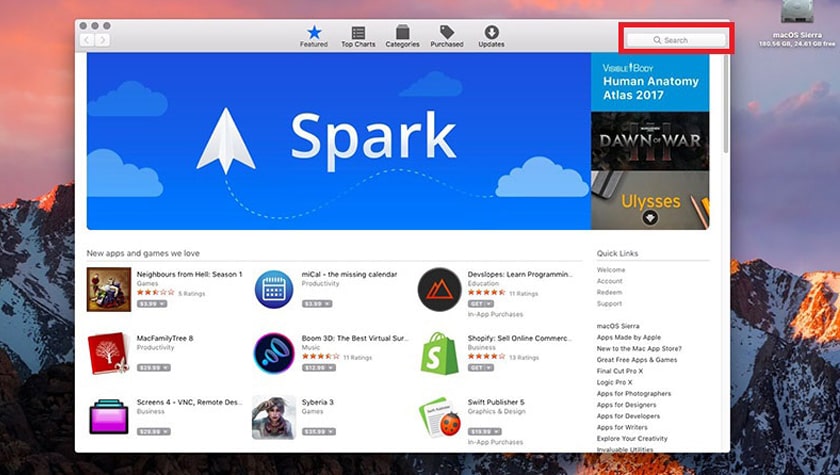Click the Devslopes app icon

(439, 289)
